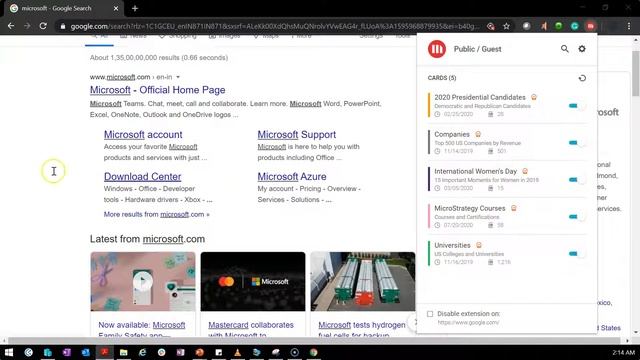Click the orange extension icon in the Chrome toolbar
This screenshot has height=360, width=640.
click(x=544, y=26)
